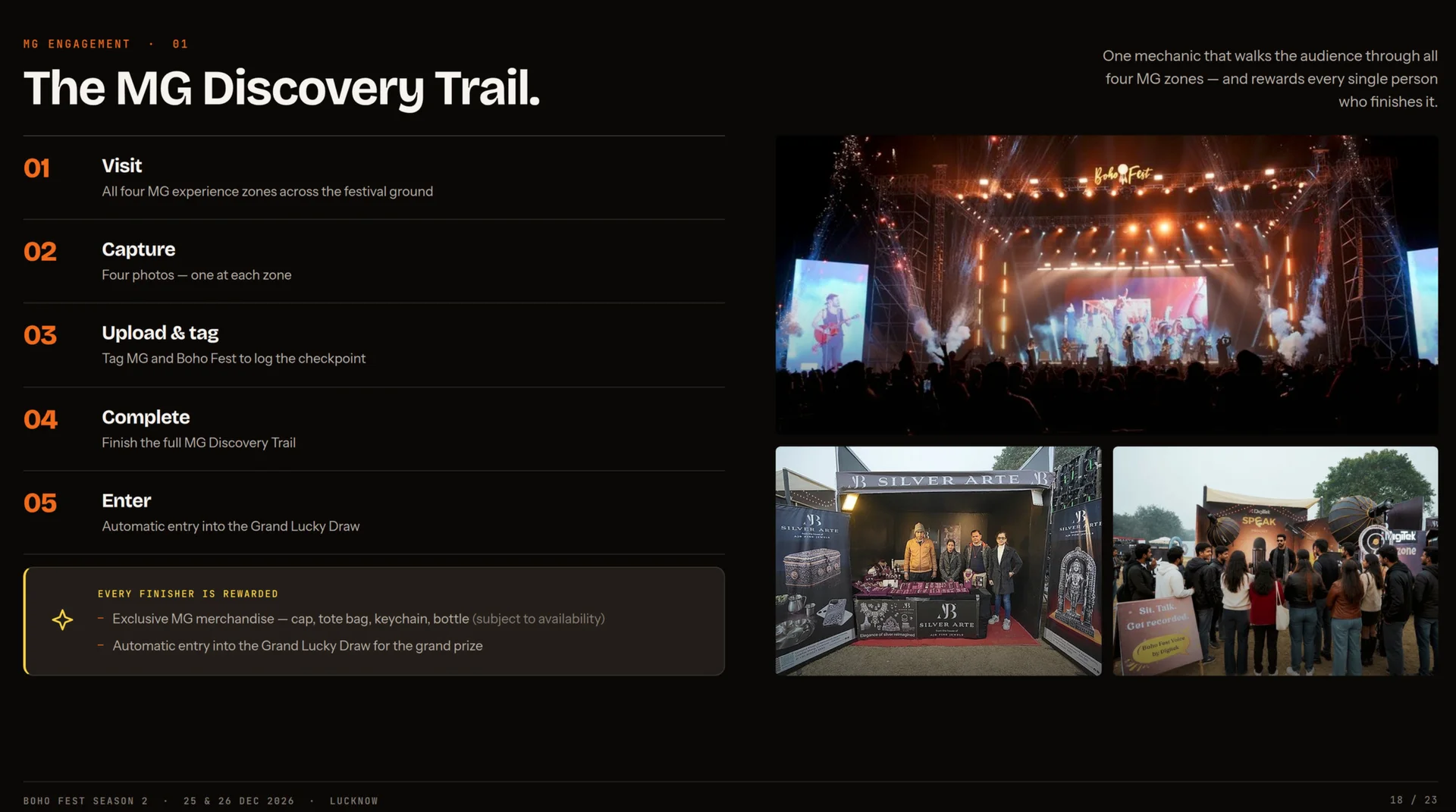The height and width of the screenshot is (812, 1456).
Task: Click the Capture step heading
Action: point(138,249)
